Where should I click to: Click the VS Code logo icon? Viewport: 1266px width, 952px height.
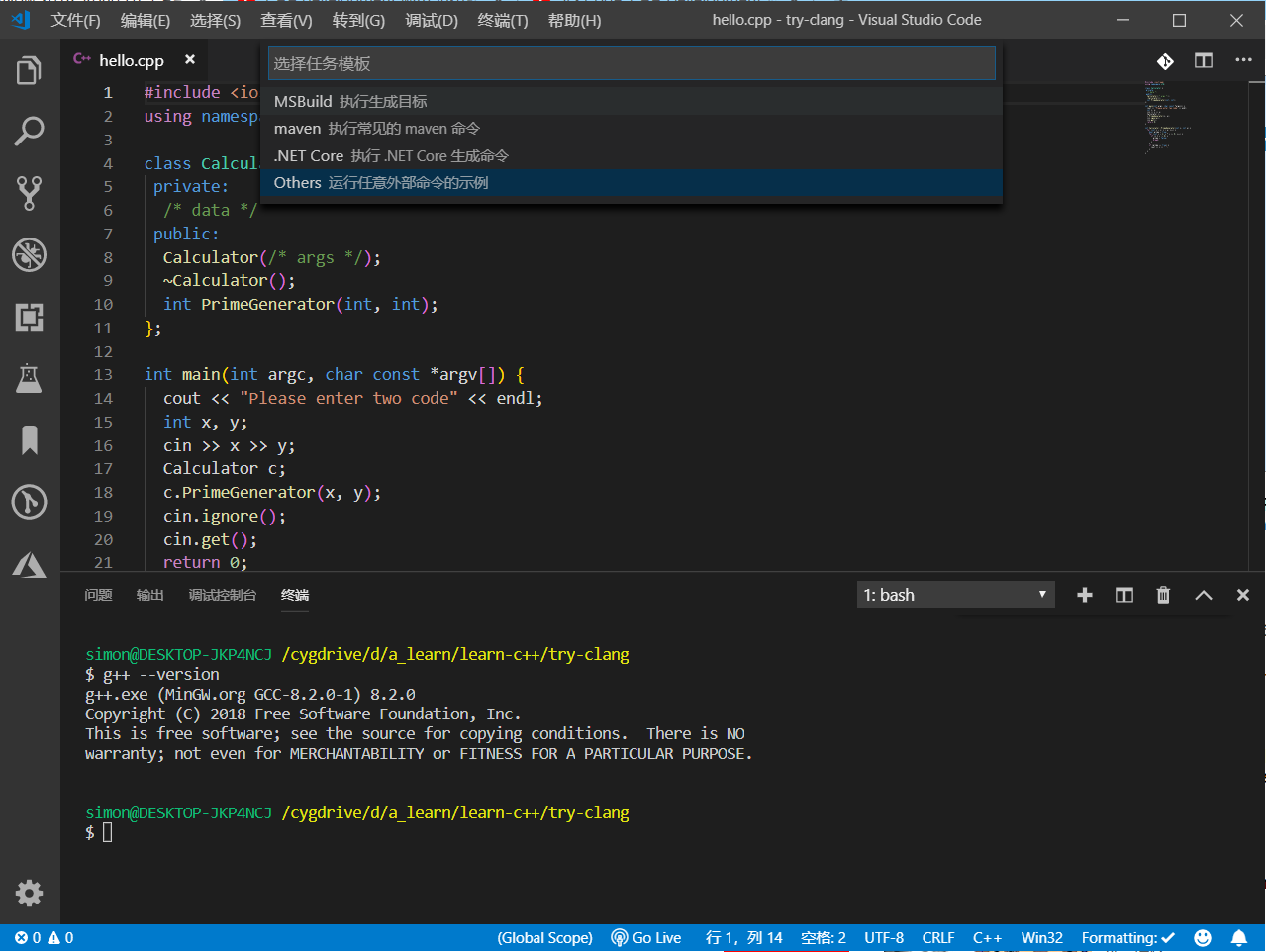[20, 19]
